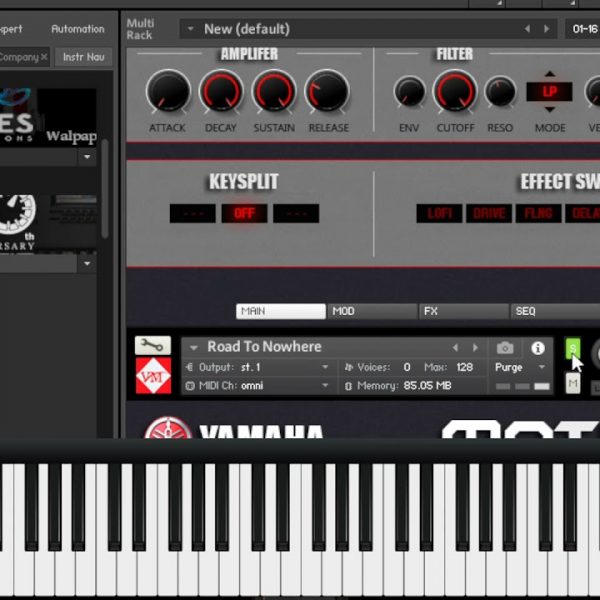Enable the LOFI effect switch

pyautogui.click(x=439, y=213)
